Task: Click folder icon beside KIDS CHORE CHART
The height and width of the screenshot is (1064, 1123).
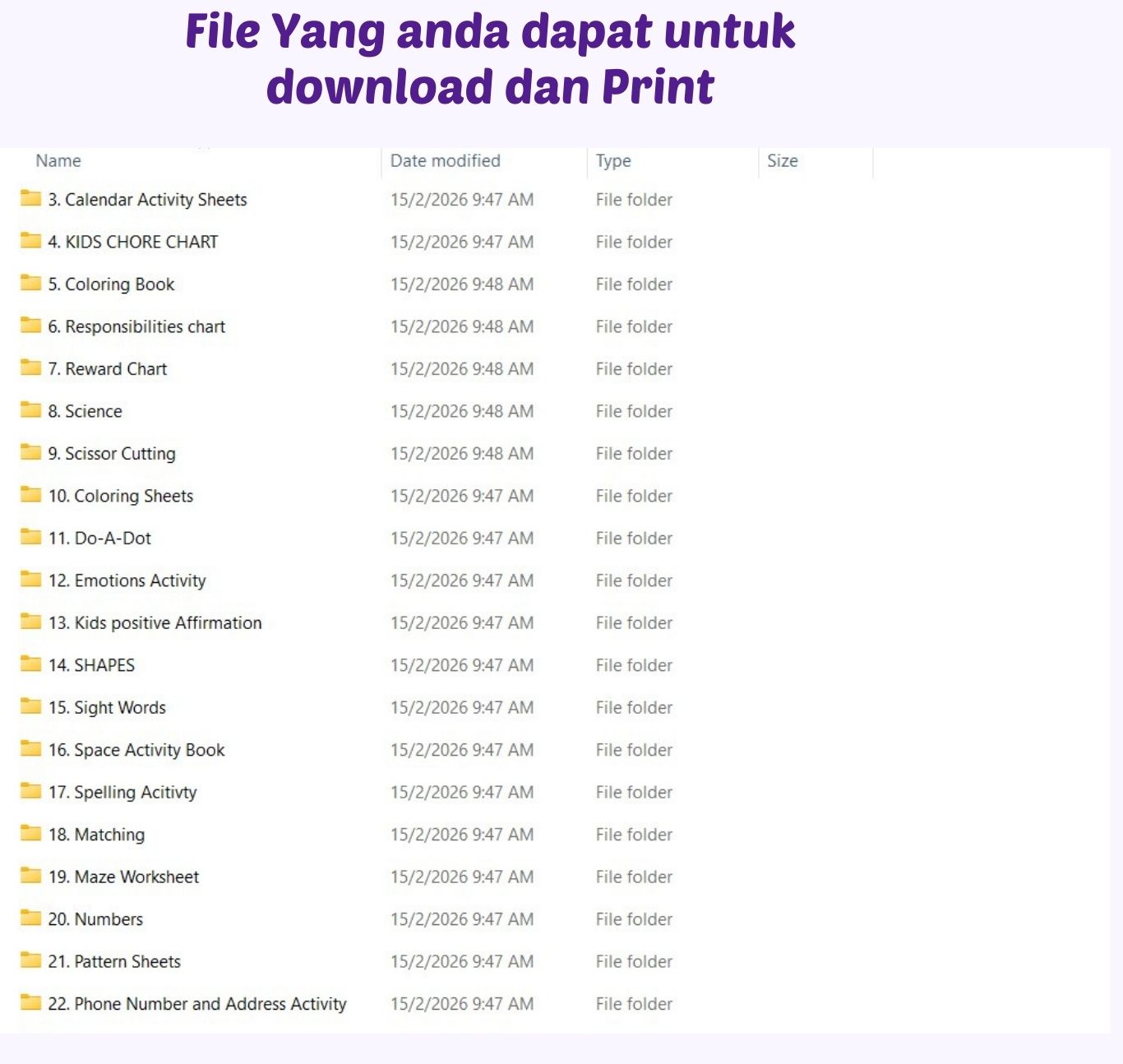Action: [30, 240]
